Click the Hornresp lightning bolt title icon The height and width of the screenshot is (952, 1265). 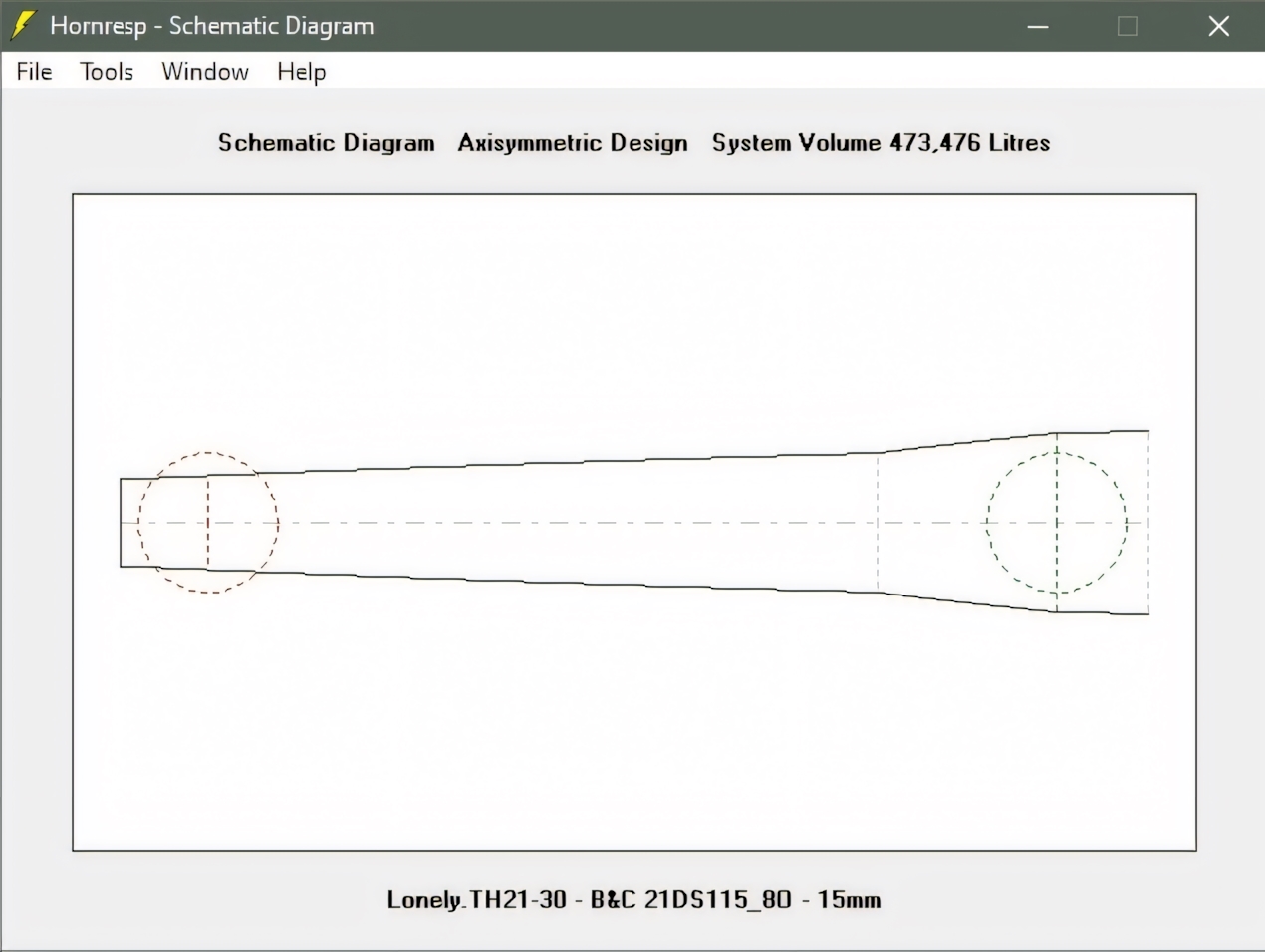tap(23, 26)
